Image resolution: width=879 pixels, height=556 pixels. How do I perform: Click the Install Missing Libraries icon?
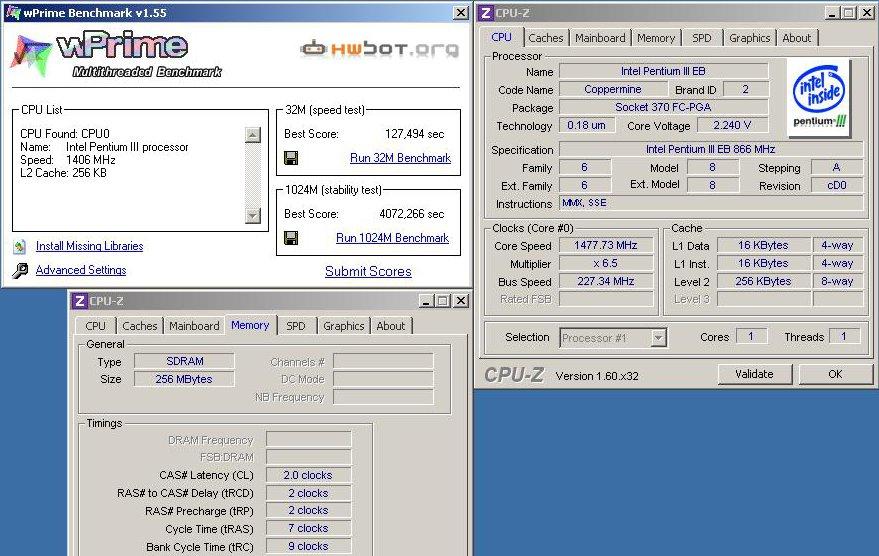[x=20, y=246]
